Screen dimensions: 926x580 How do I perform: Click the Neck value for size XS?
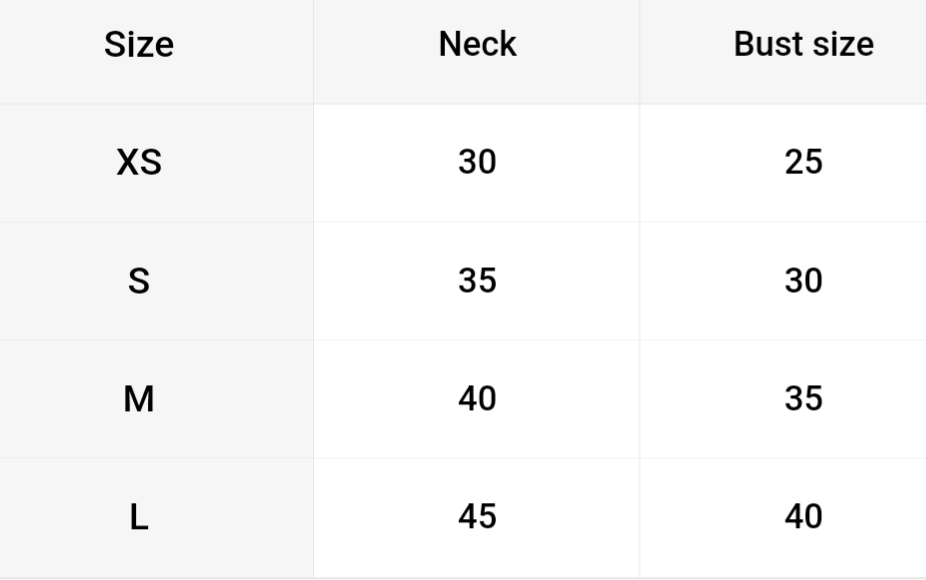coord(477,162)
